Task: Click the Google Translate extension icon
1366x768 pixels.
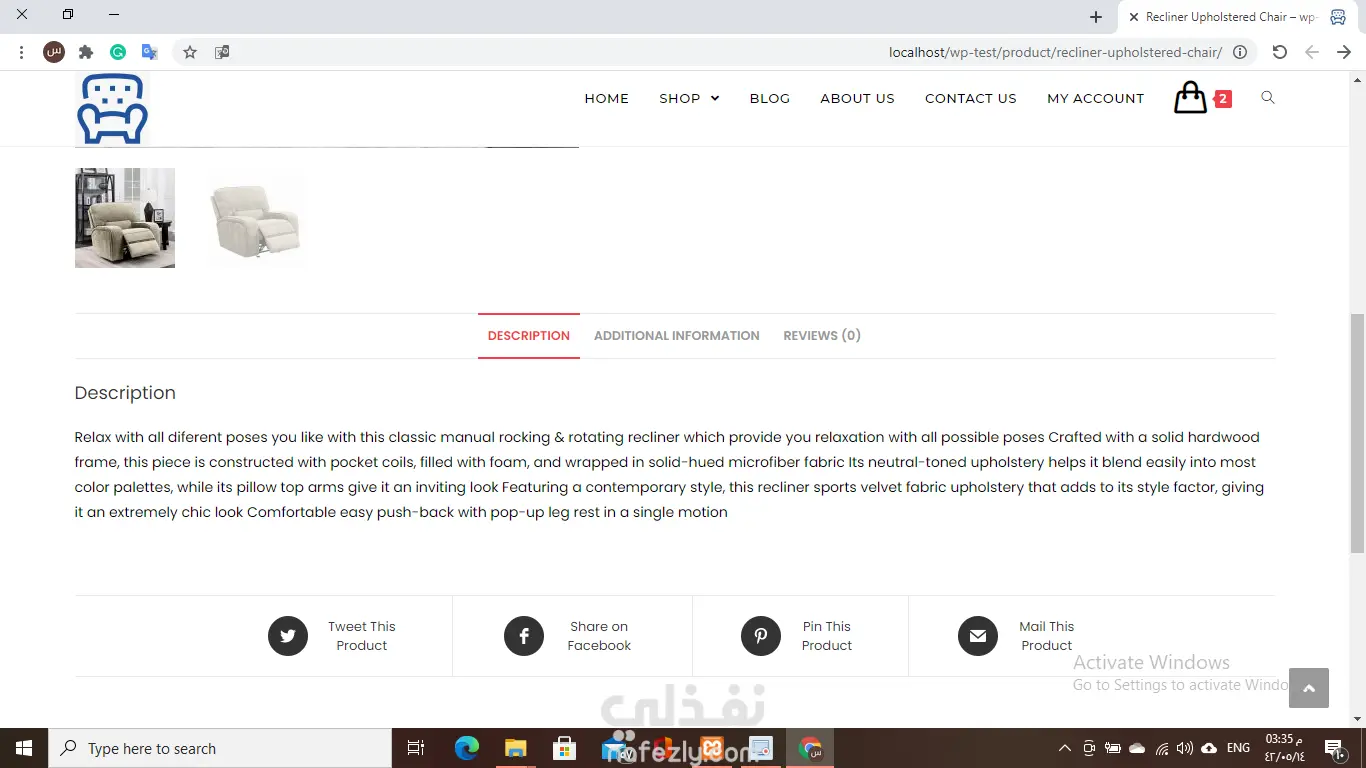Action: click(x=150, y=52)
